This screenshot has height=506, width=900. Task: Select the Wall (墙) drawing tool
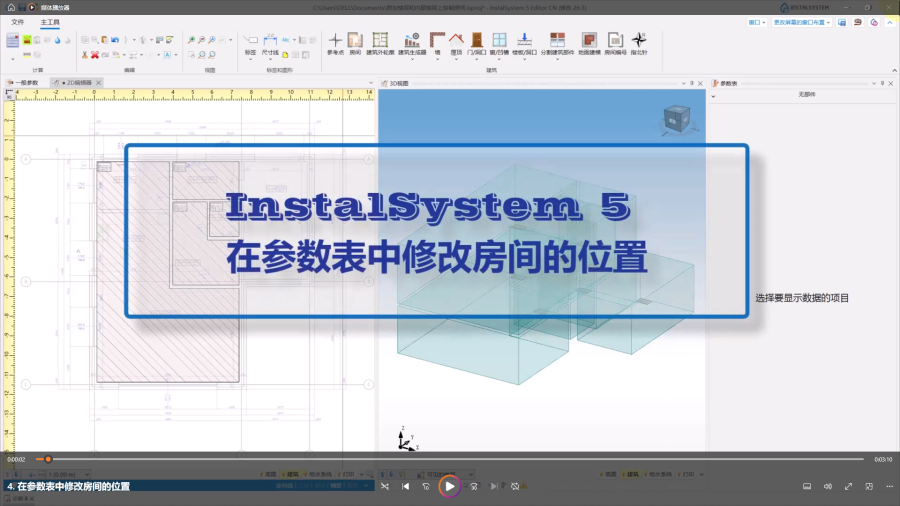click(437, 42)
